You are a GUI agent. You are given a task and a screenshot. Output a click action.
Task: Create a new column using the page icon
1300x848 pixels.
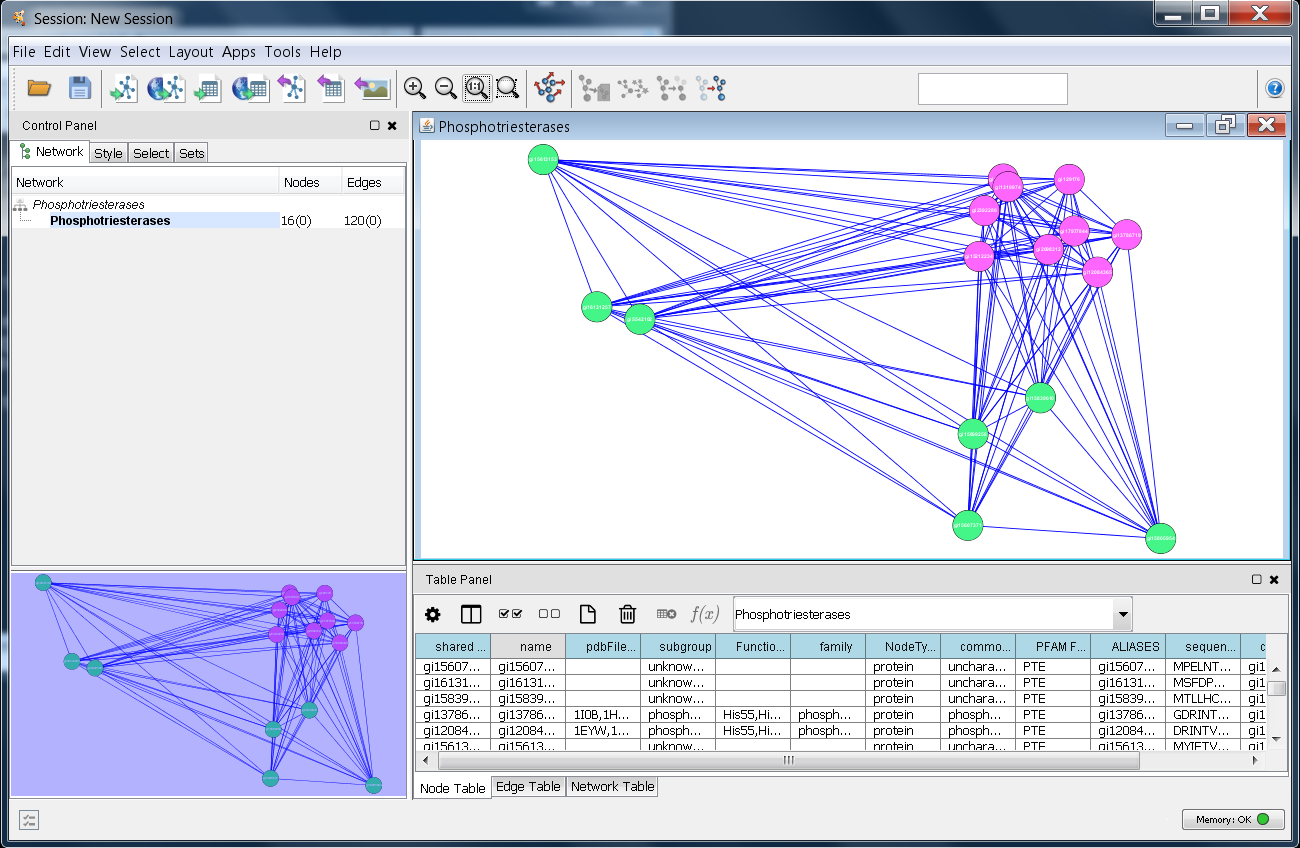[x=588, y=614]
